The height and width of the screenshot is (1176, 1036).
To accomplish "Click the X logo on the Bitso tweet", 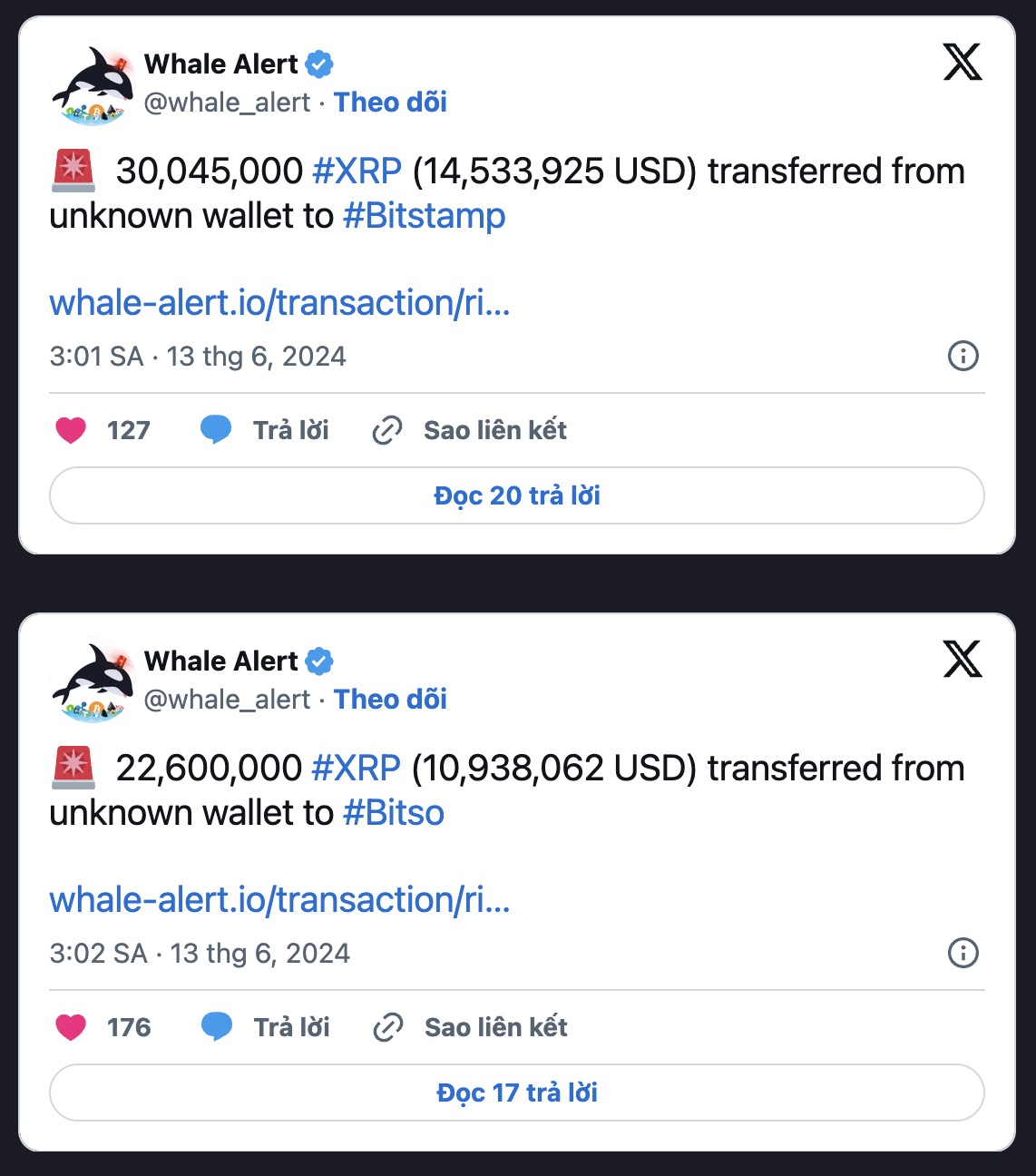I will pos(963,660).
